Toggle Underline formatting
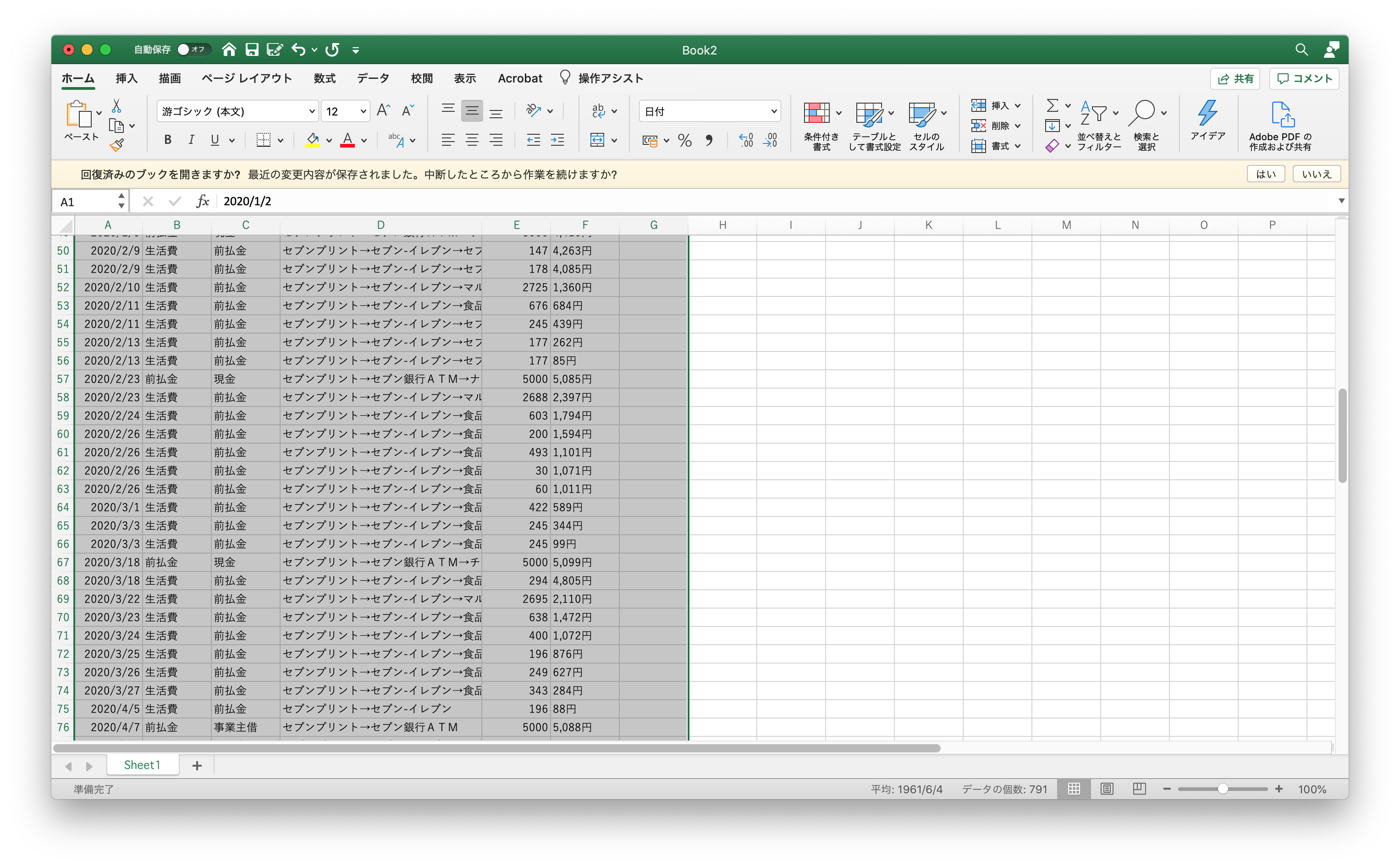The width and height of the screenshot is (1400, 867). tap(215, 139)
